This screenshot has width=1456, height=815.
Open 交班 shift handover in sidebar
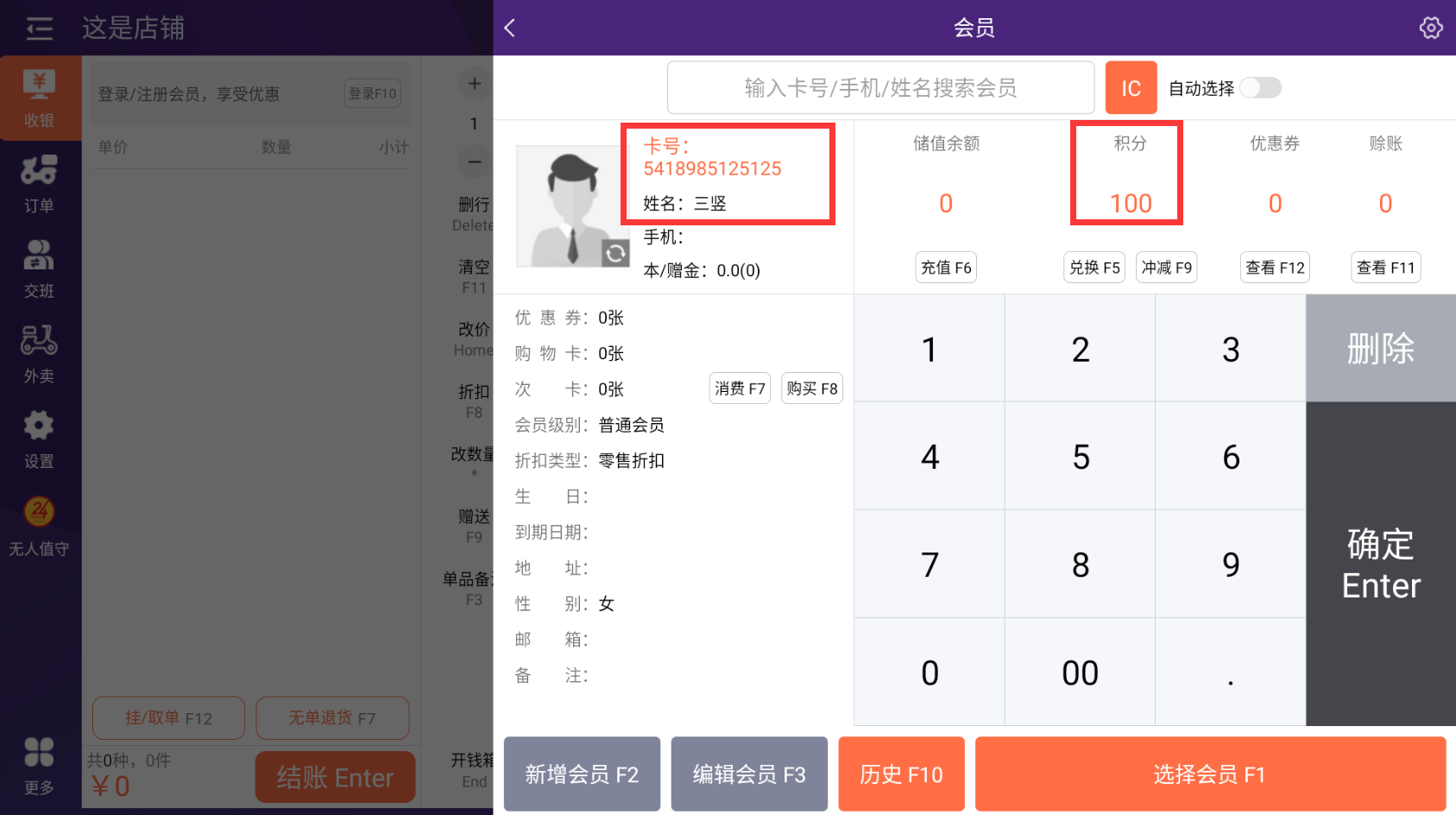coord(40,269)
